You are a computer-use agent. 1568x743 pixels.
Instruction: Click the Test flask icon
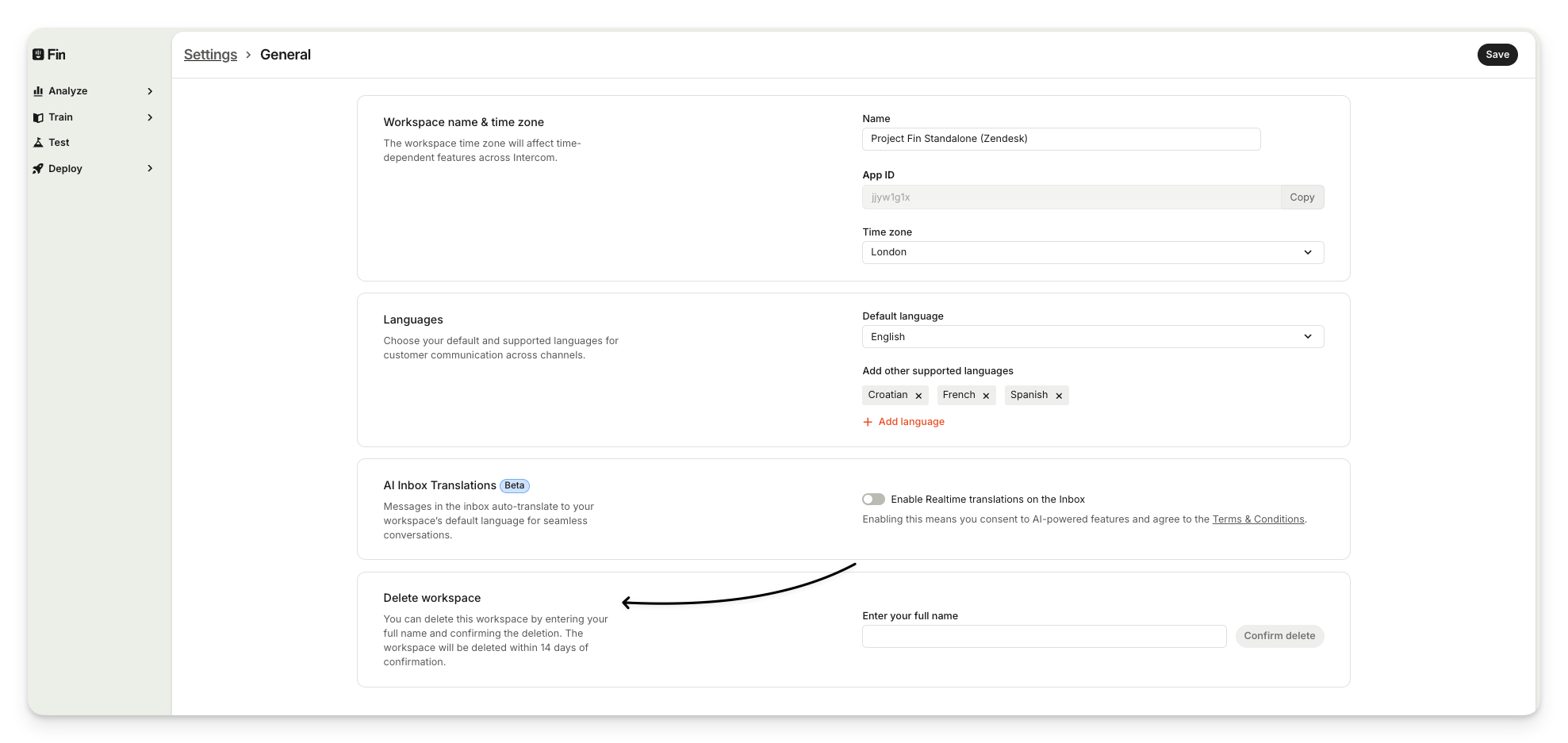[38, 143]
